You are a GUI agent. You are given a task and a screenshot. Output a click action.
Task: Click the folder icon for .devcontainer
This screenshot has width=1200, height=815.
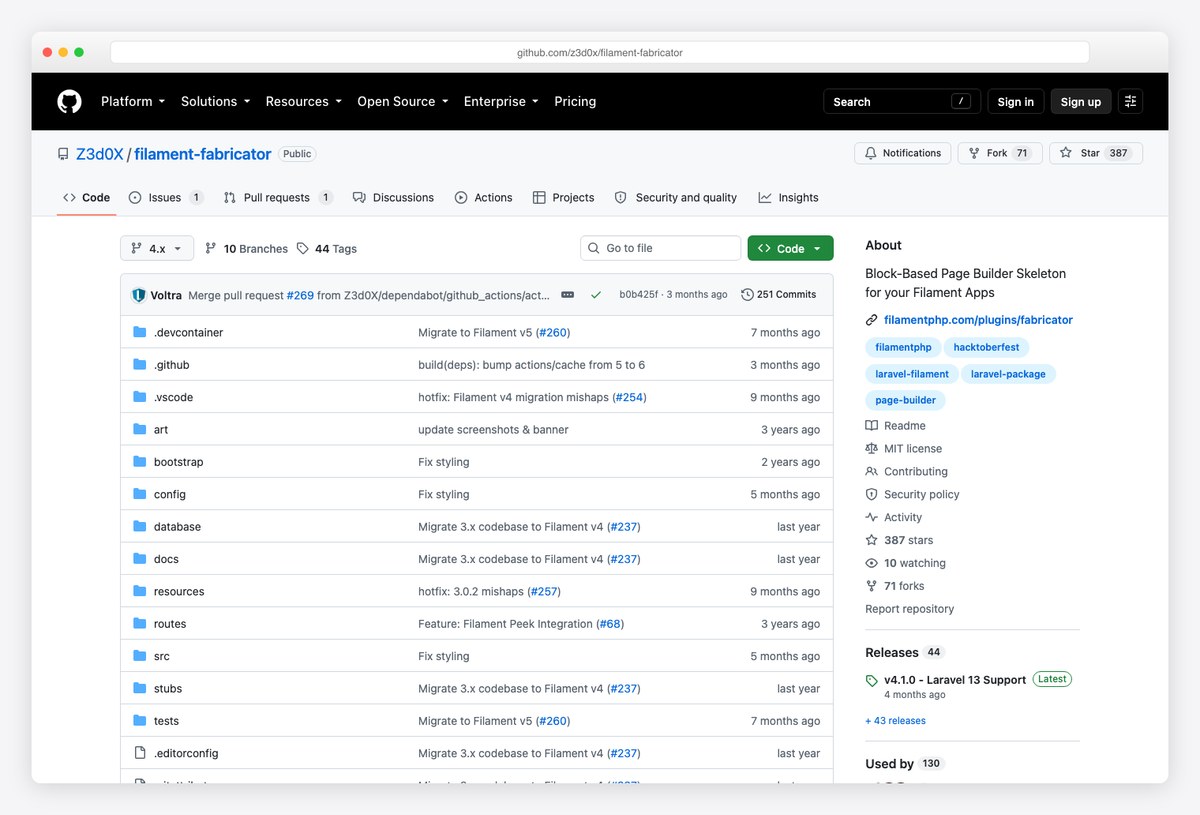click(140, 332)
